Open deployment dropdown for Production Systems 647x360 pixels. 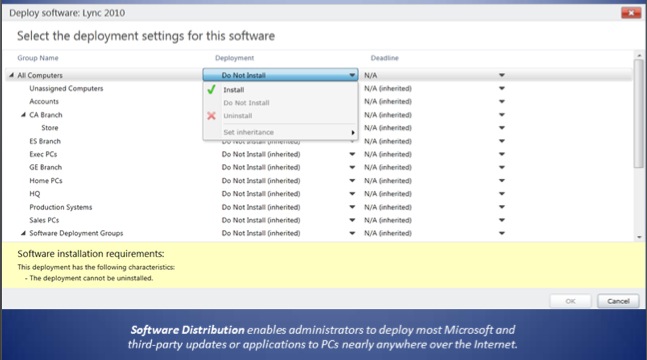(352, 207)
